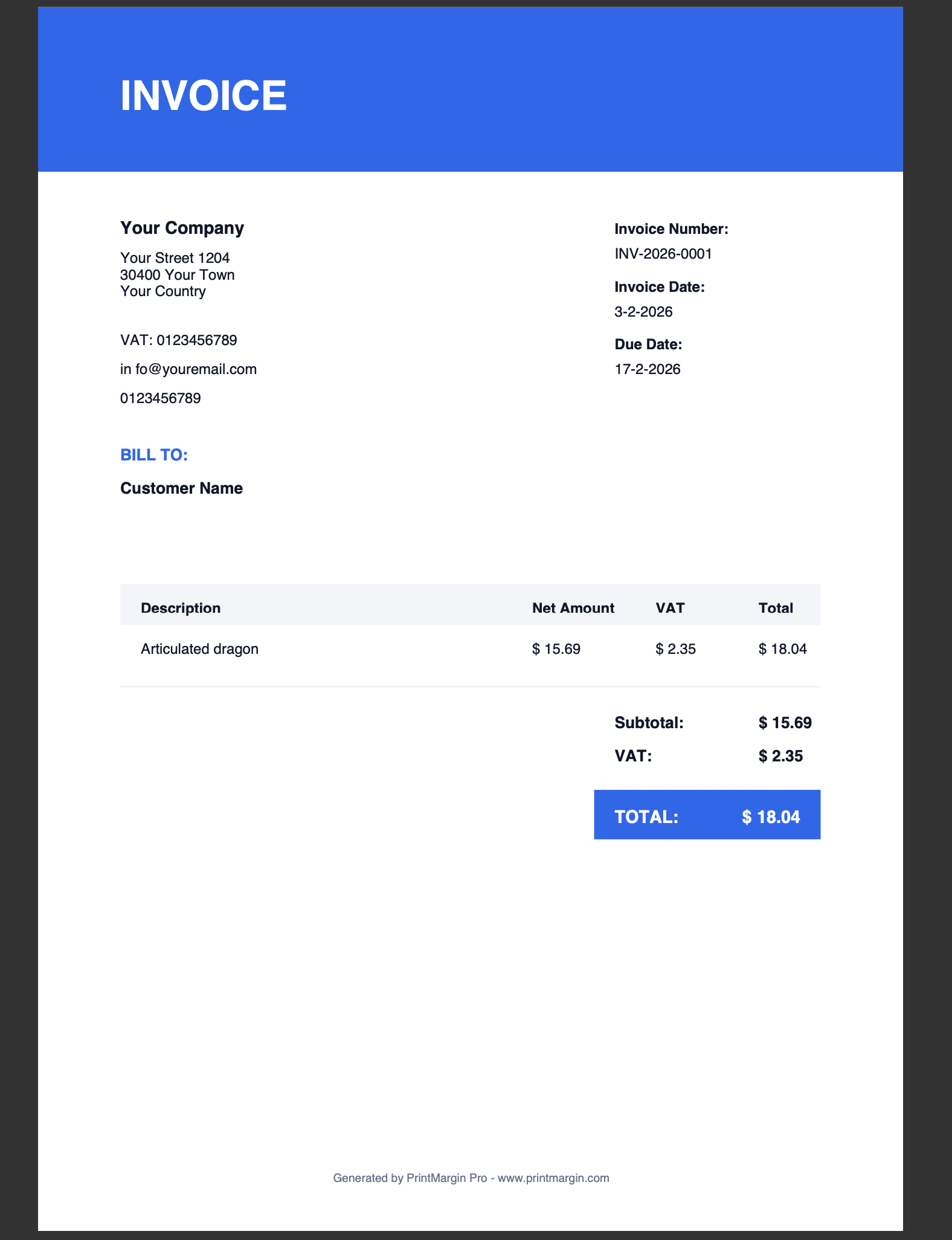Click the 'in fo@youremail.com' email text

[x=188, y=369]
